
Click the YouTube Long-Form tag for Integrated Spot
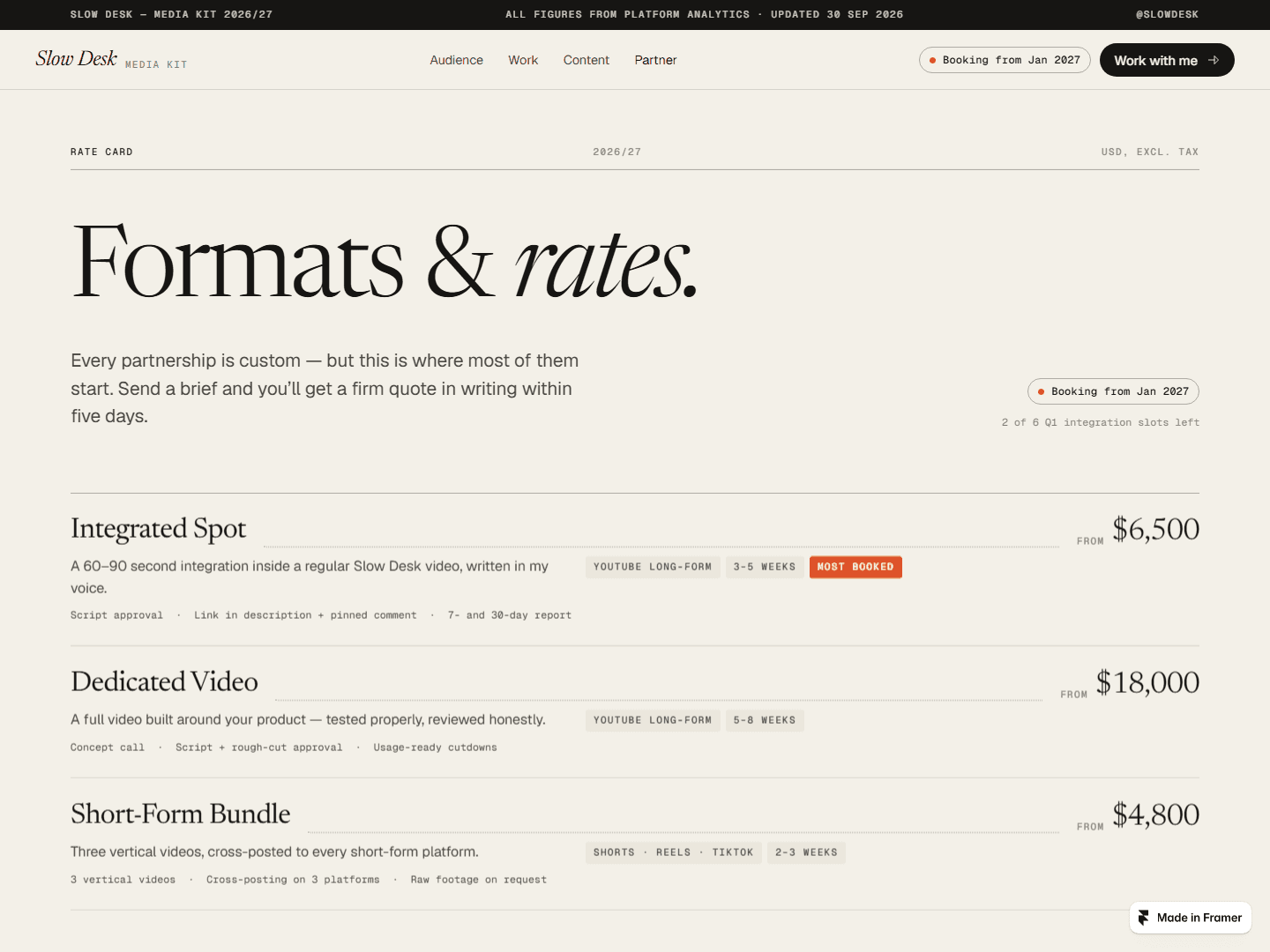point(653,567)
